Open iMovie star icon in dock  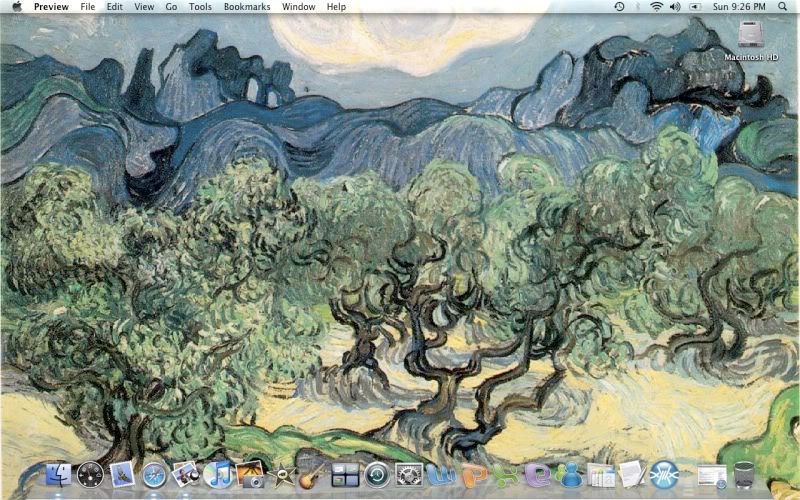click(281, 474)
